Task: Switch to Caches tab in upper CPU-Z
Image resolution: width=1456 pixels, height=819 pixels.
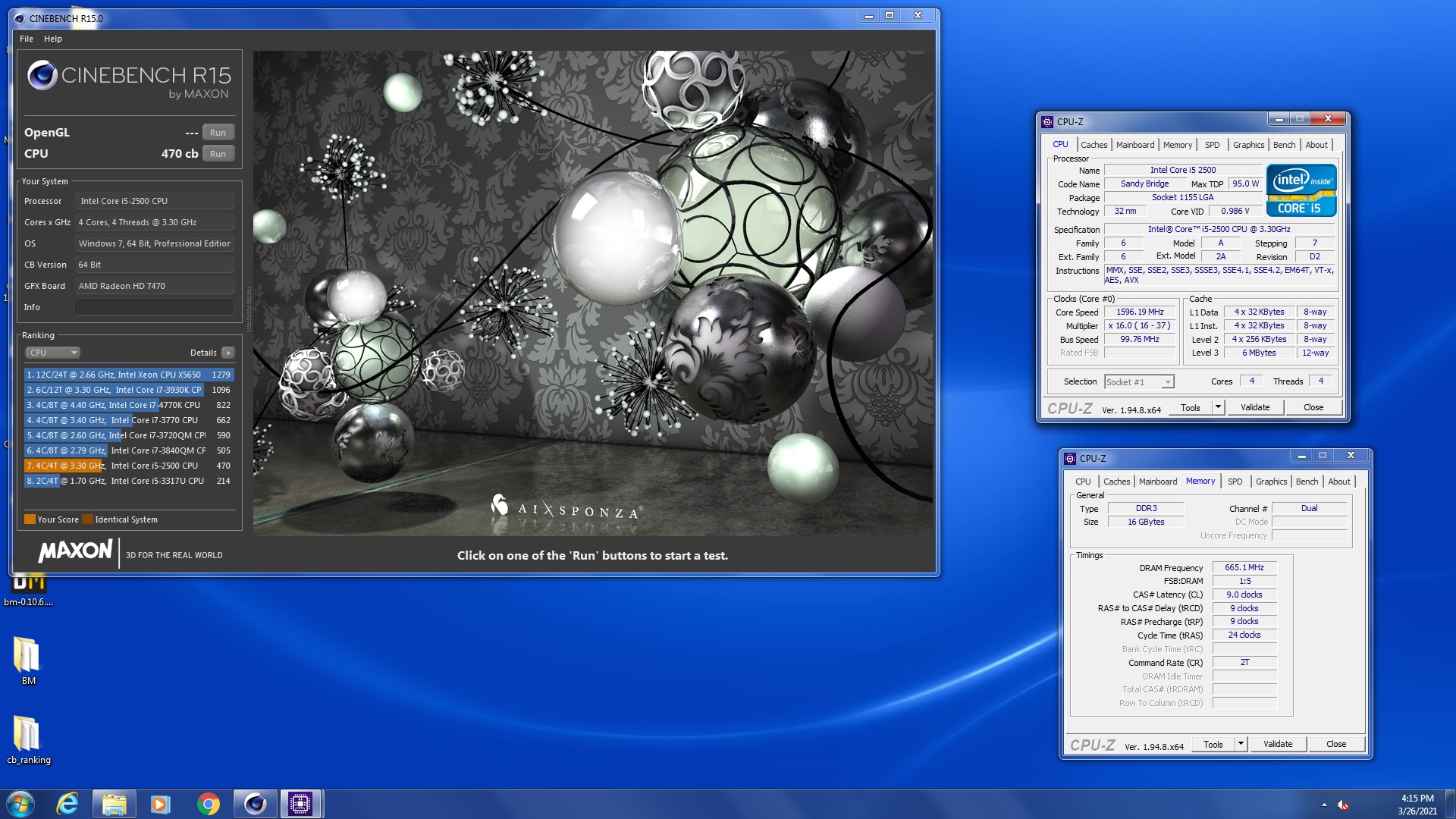Action: tap(1094, 145)
